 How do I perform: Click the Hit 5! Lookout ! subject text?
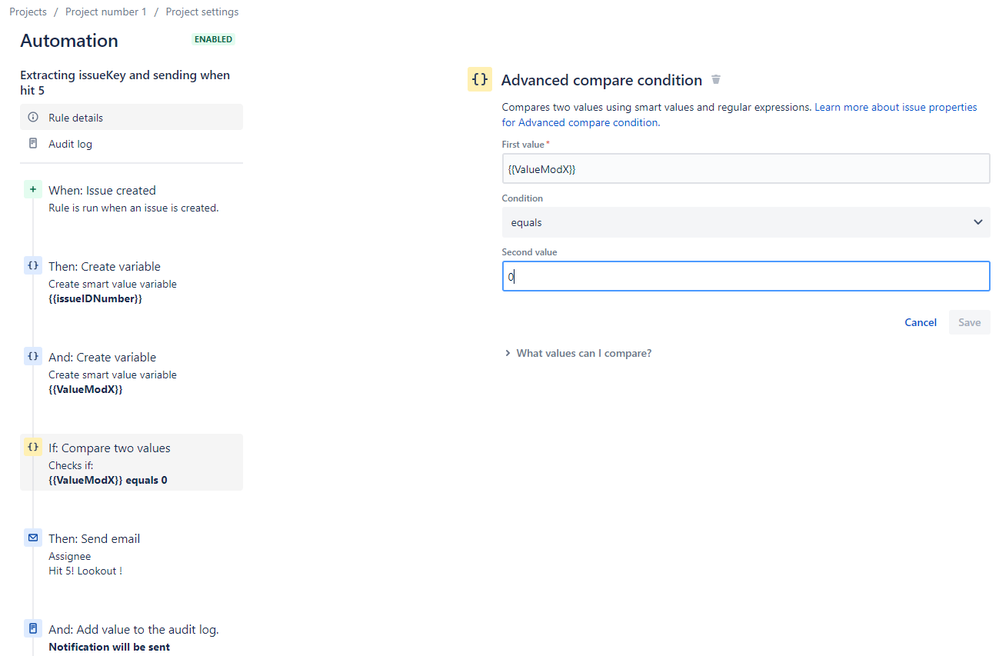[85, 571]
